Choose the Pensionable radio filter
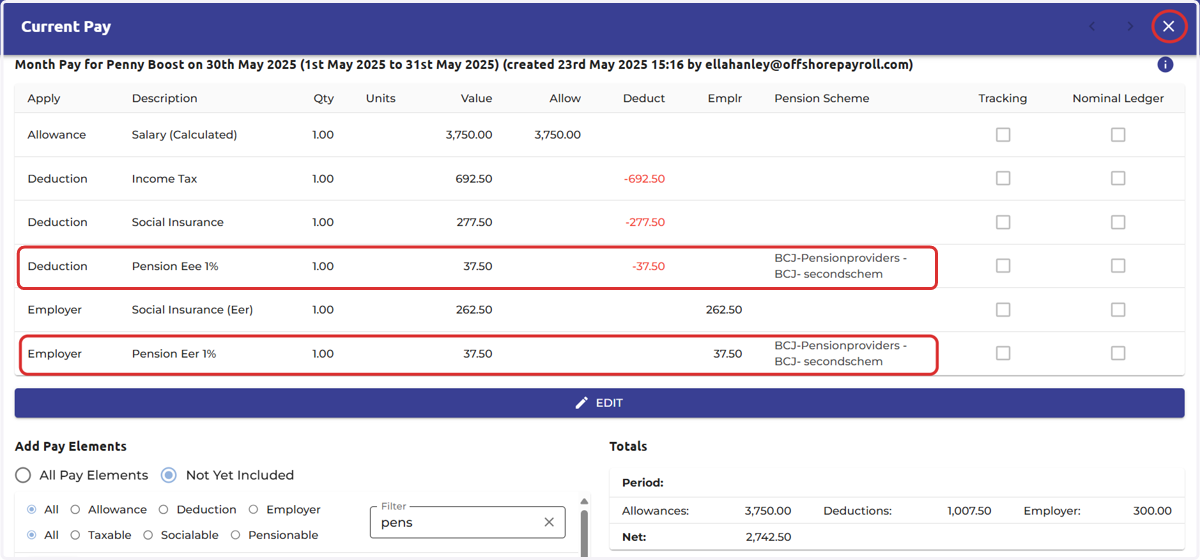 236,535
